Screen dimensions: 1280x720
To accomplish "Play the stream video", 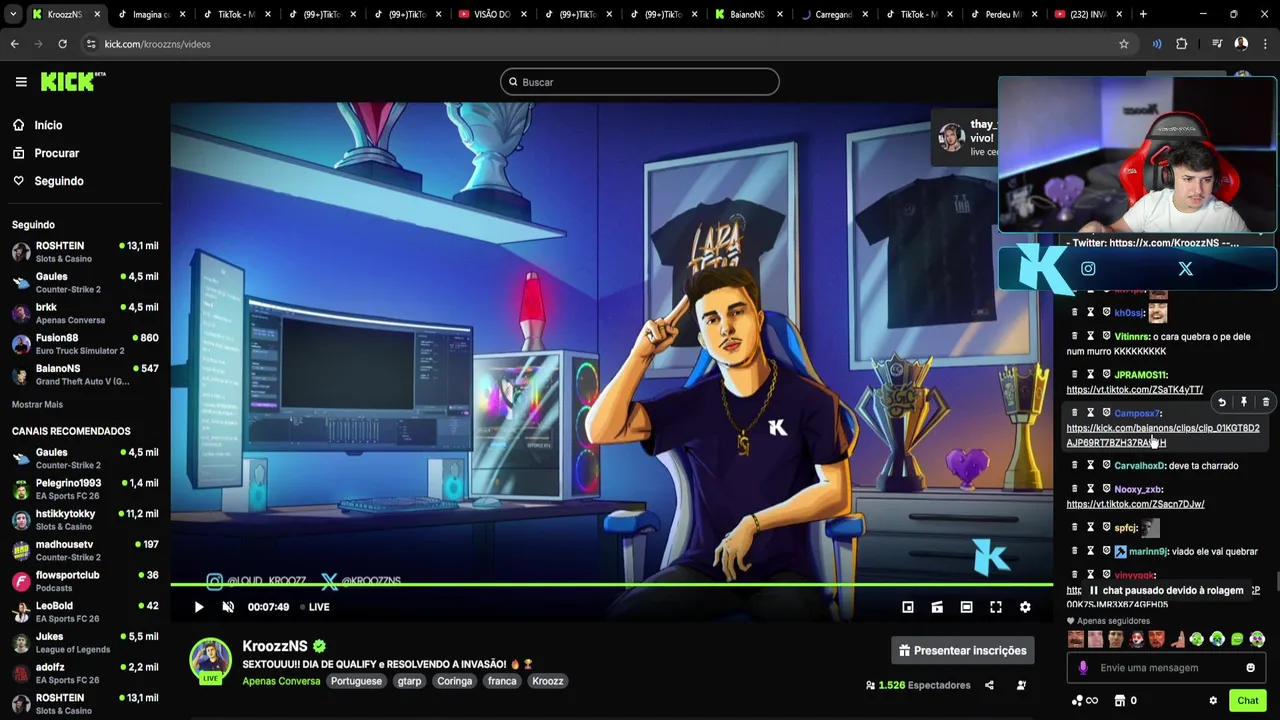I will [198, 607].
